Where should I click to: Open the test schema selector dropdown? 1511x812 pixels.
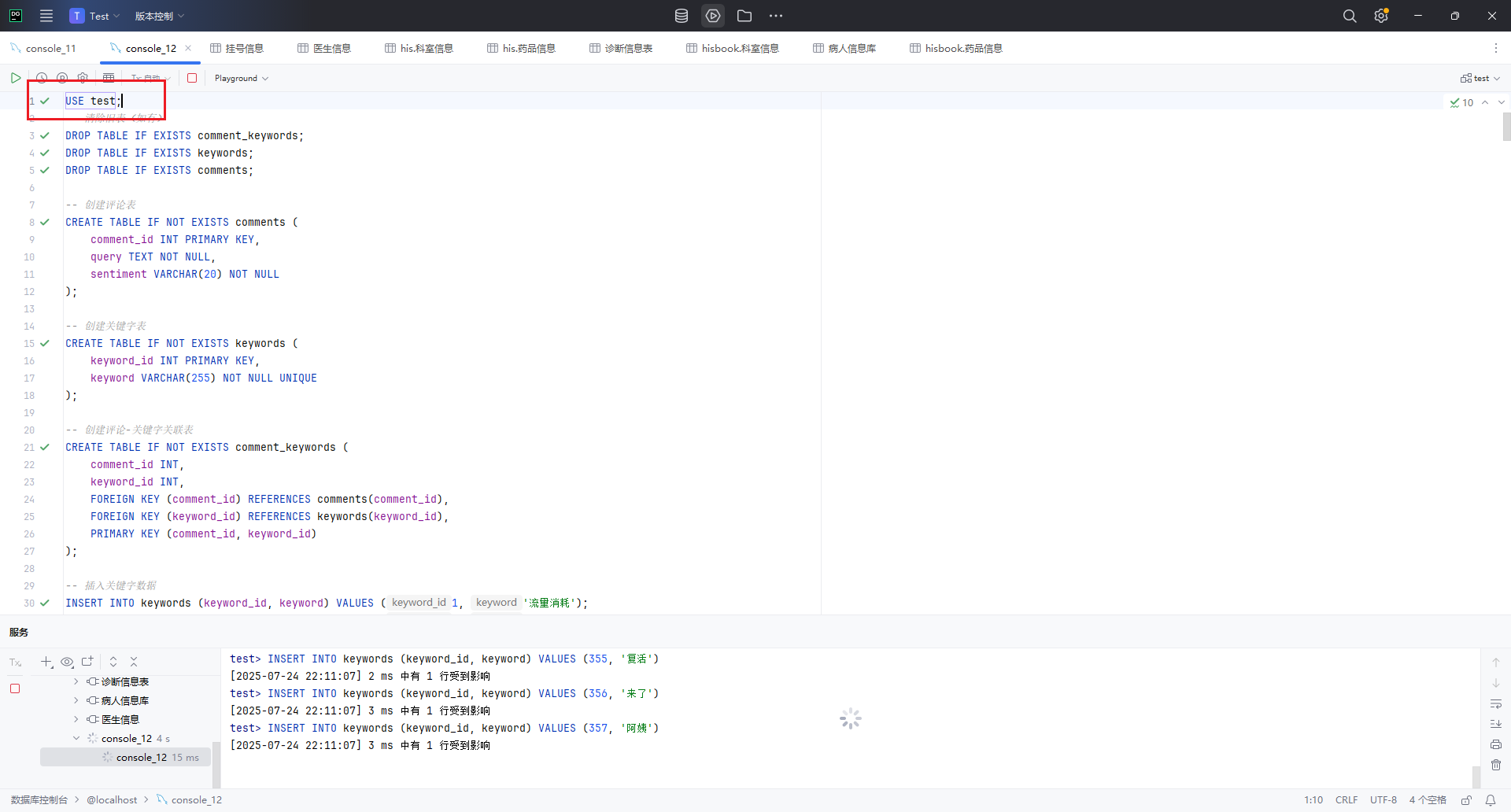[x=1480, y=78]
